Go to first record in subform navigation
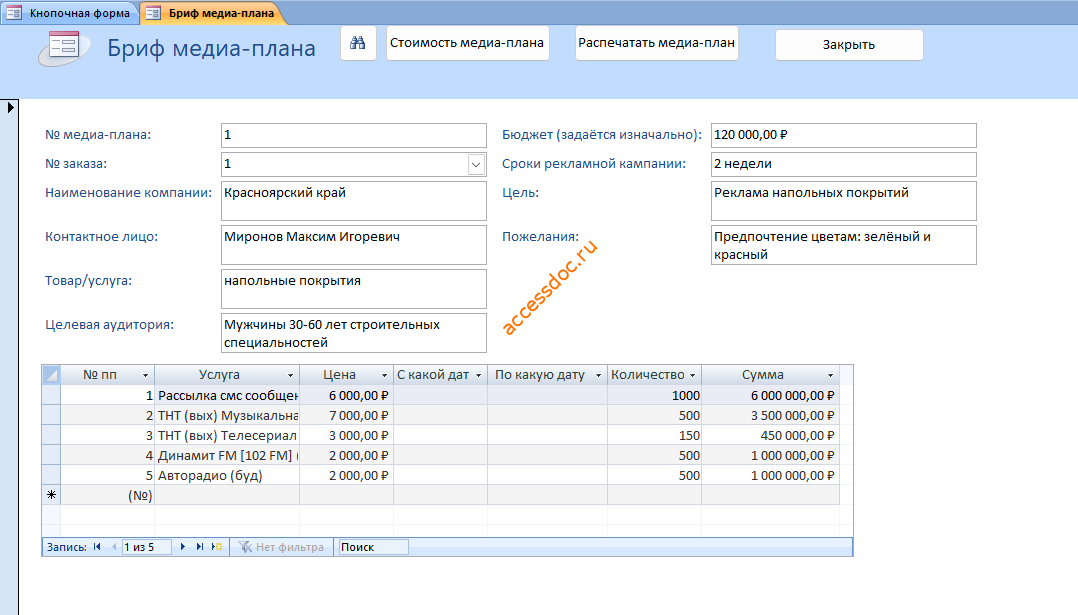Image resolution: width=1078 pixels, height=615 pixels. pyautogui.click(x=97, y=547)
